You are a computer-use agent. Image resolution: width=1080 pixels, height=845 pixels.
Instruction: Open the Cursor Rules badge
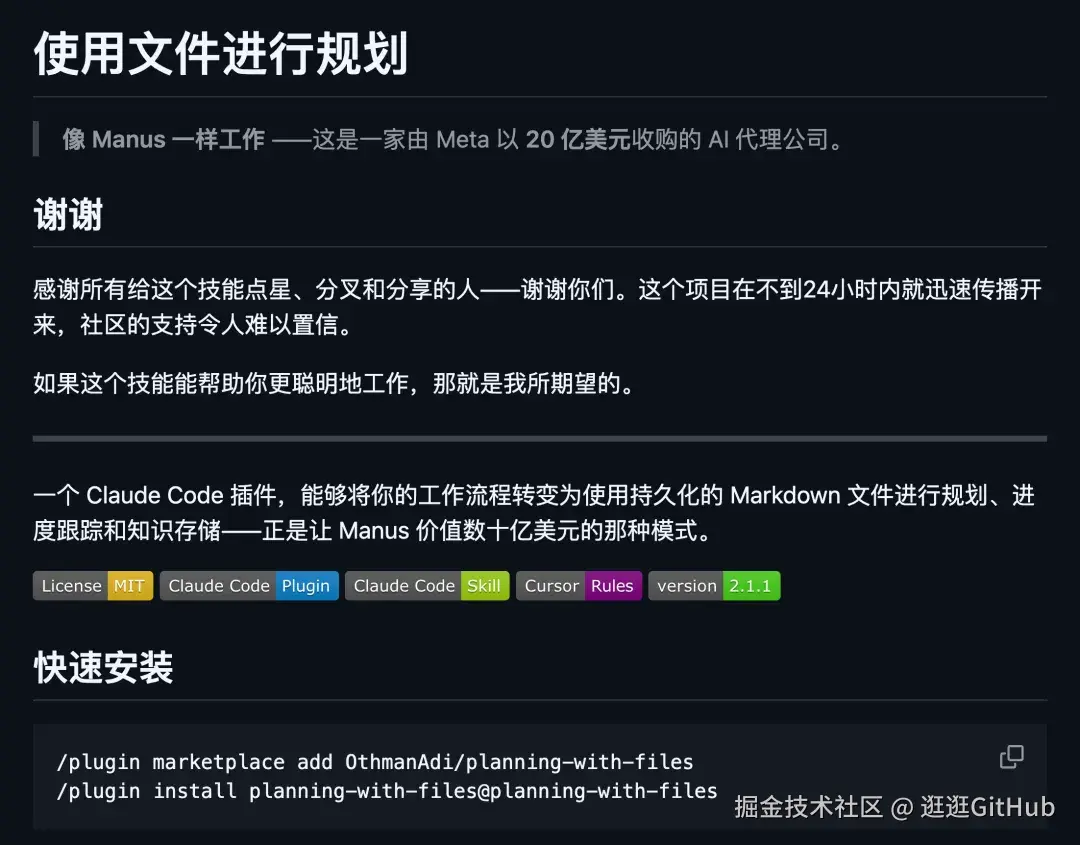pos(579,586)
